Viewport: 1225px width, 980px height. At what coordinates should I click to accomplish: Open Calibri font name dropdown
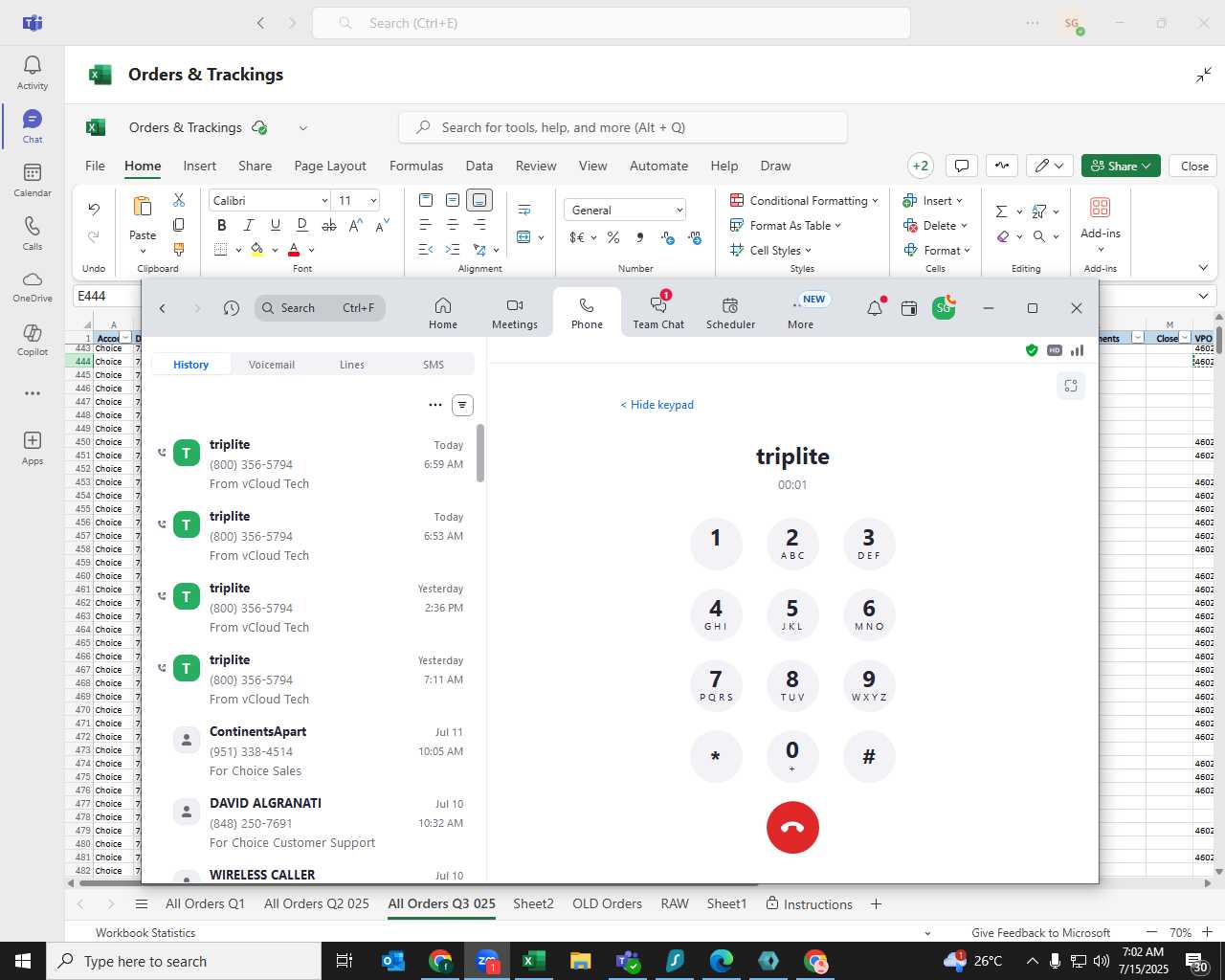tap(324, 200)
